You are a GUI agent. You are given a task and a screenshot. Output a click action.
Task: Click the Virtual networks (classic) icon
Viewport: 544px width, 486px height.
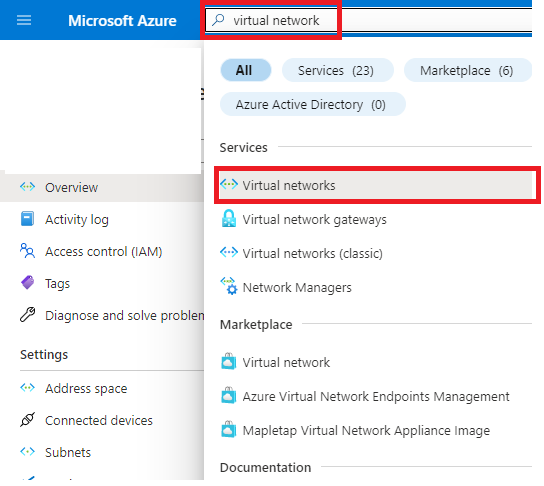[x=229, y=252]
